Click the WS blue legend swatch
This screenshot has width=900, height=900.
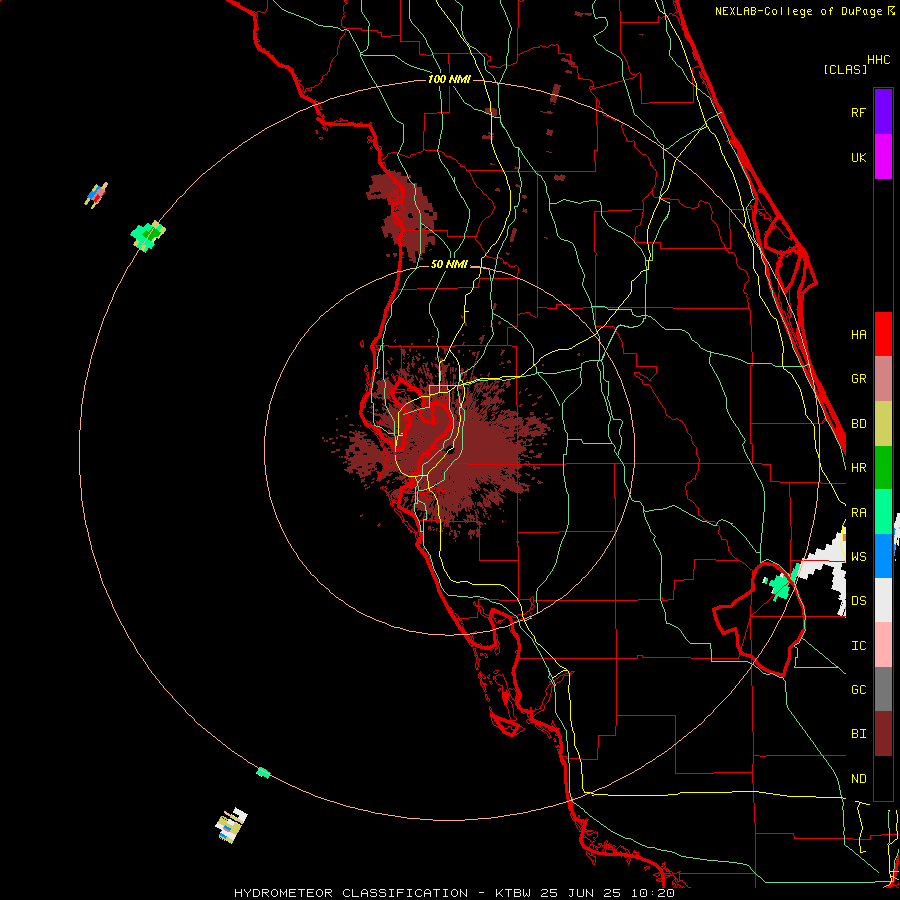[883, 556]
